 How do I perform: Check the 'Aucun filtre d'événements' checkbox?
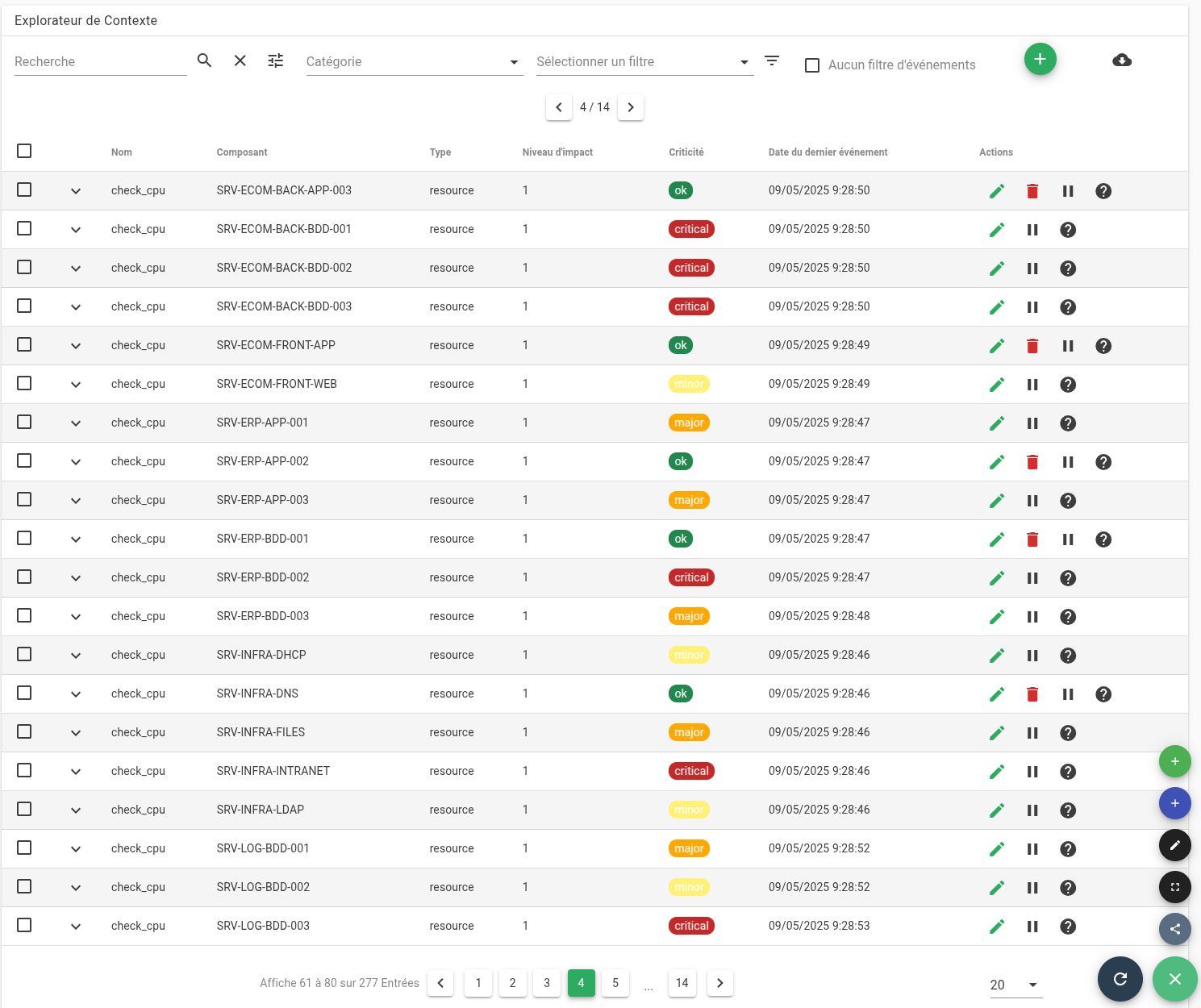pyautogui.click(x=812, y=65)
